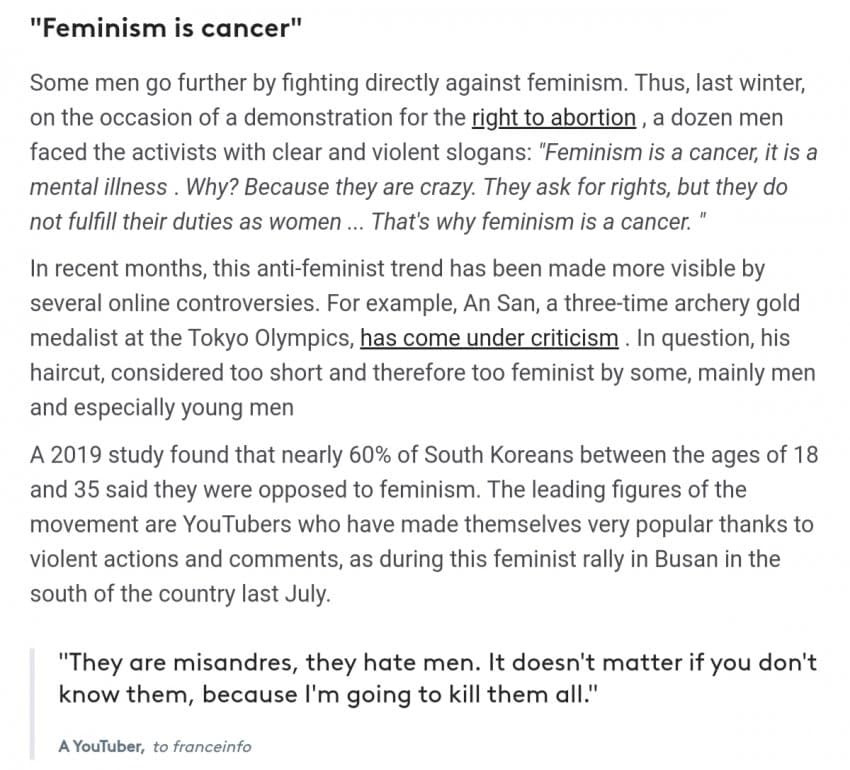Click the vertical bar beside the blockquote

[x=33, y=703]
